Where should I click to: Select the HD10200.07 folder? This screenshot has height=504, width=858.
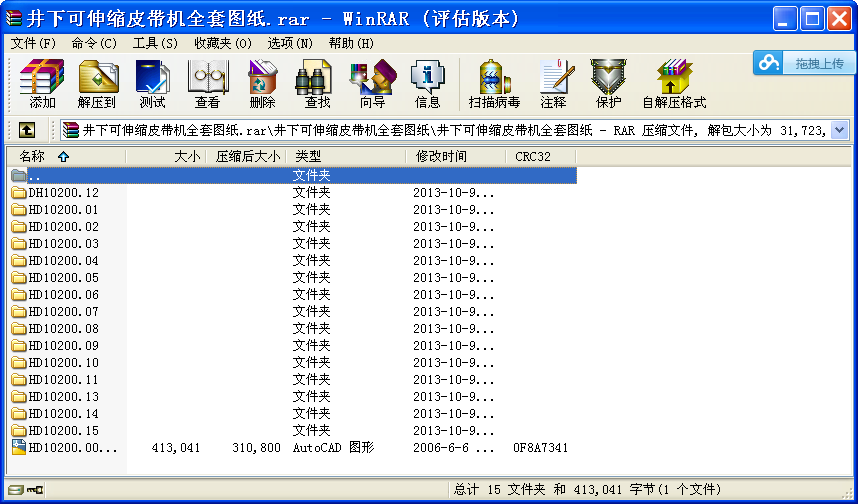click(63, 312)
